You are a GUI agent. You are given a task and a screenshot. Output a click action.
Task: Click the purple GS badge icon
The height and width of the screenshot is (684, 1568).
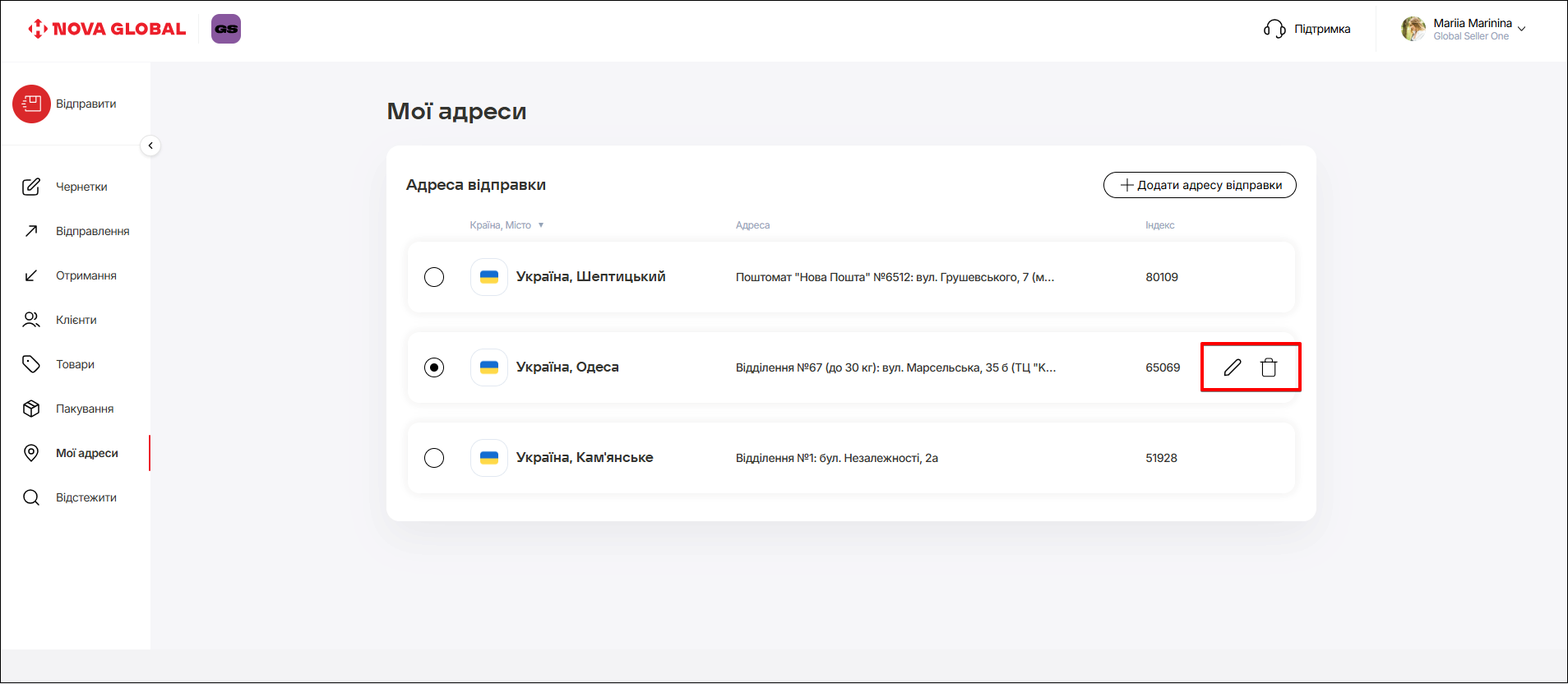coord(226,29)
